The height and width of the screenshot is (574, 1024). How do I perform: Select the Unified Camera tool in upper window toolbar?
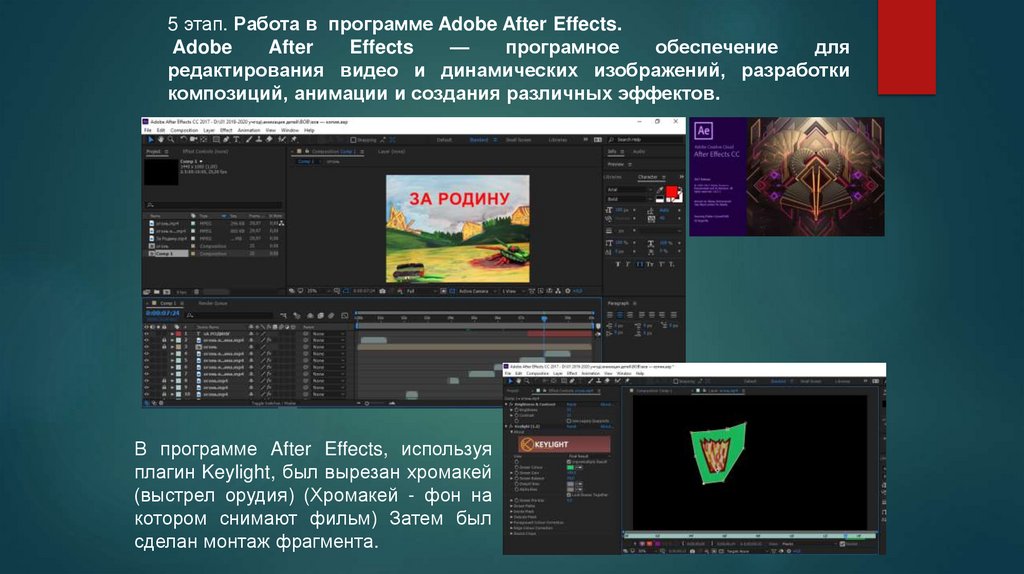tap(193, 140)
